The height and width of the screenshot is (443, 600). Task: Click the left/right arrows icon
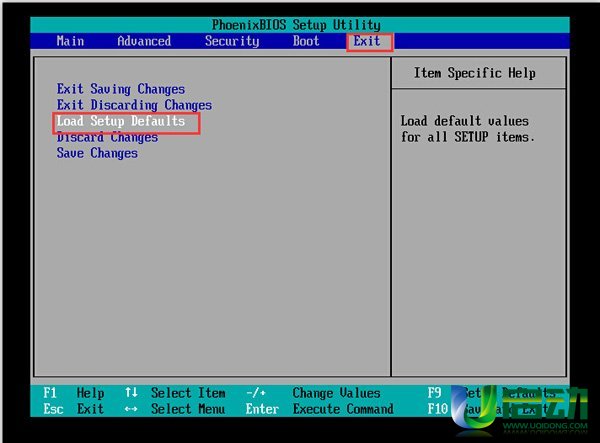coord(131,409)
